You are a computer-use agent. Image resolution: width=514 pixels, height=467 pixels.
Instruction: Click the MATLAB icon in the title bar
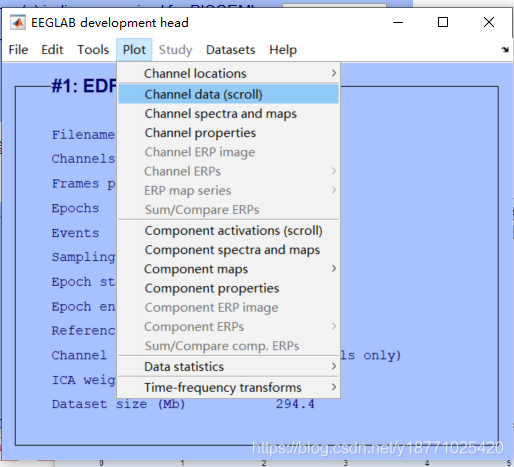18,23
